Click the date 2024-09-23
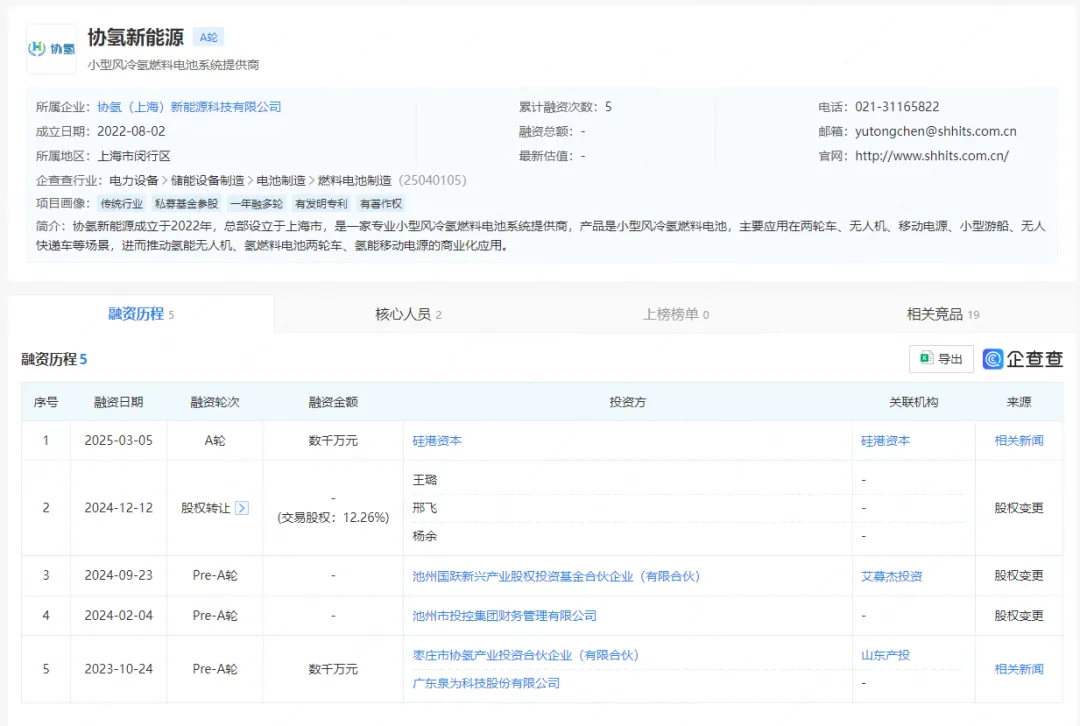The height and width of the screenshot is (726, 1080). (x=118, y=576)
